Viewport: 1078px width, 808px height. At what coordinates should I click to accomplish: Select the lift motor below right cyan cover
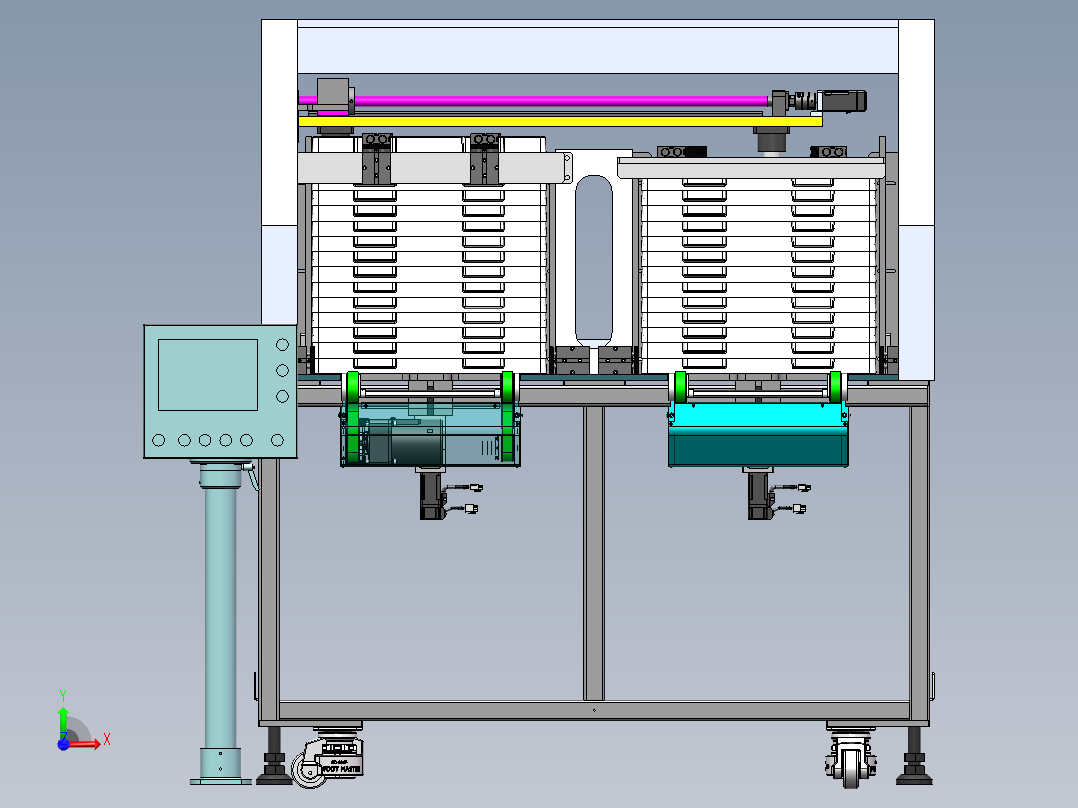point(761,495)
